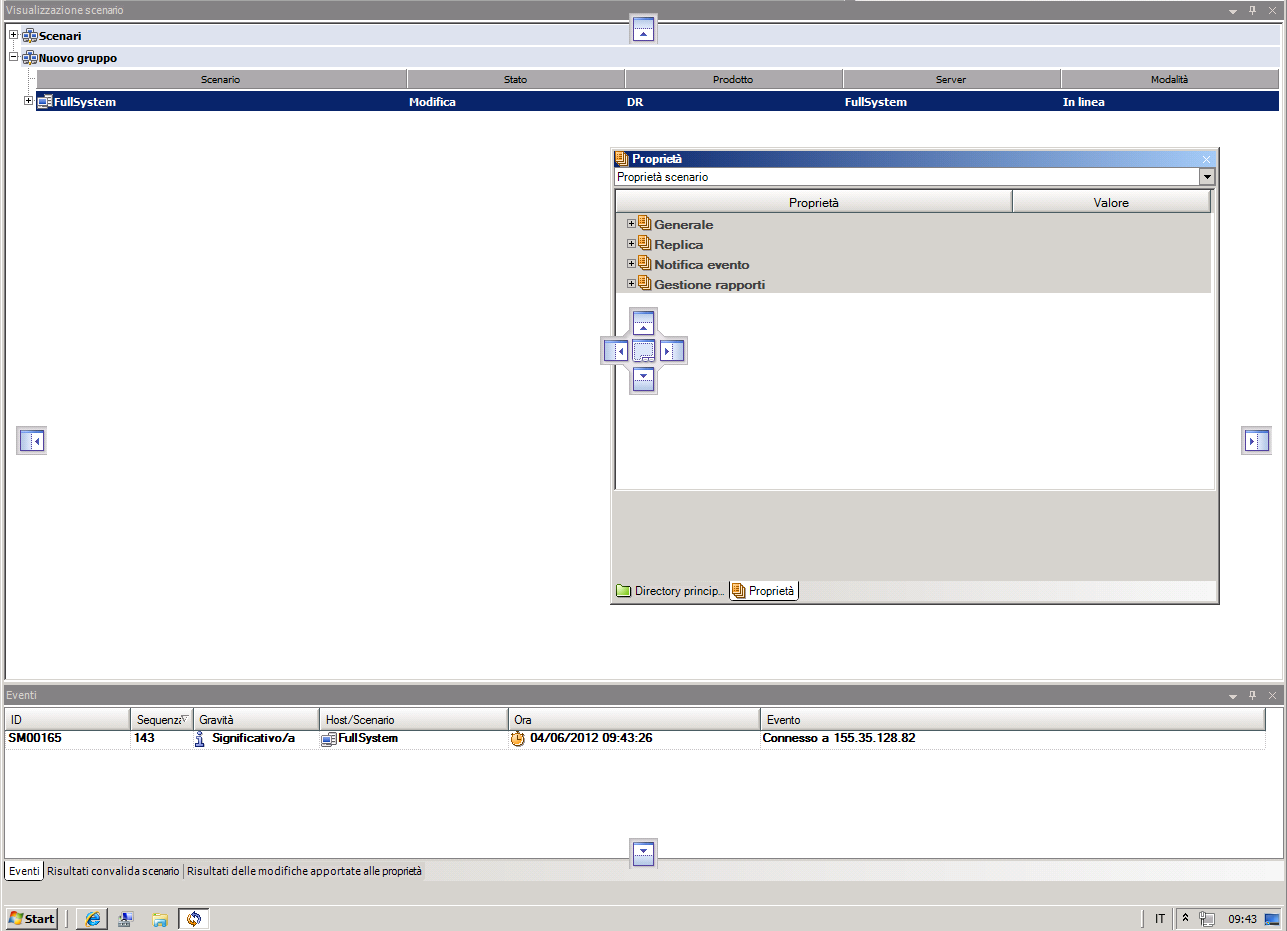Screen dimensions: 1287x931
Task: Select the Proprietà tab at the panel bottom
Action: click(764, 591)
